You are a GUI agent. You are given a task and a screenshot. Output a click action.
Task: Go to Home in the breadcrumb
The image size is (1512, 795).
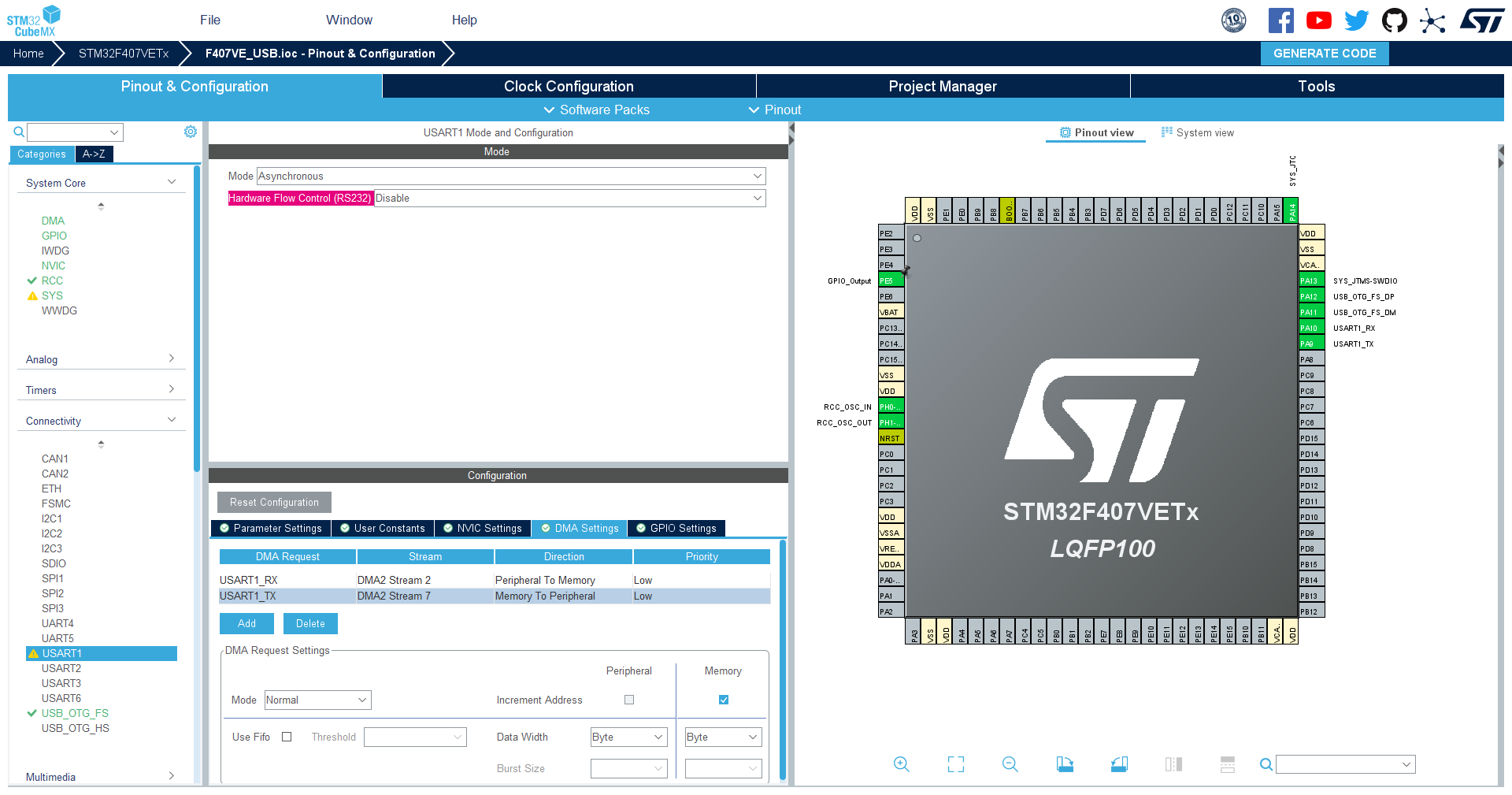28,54
